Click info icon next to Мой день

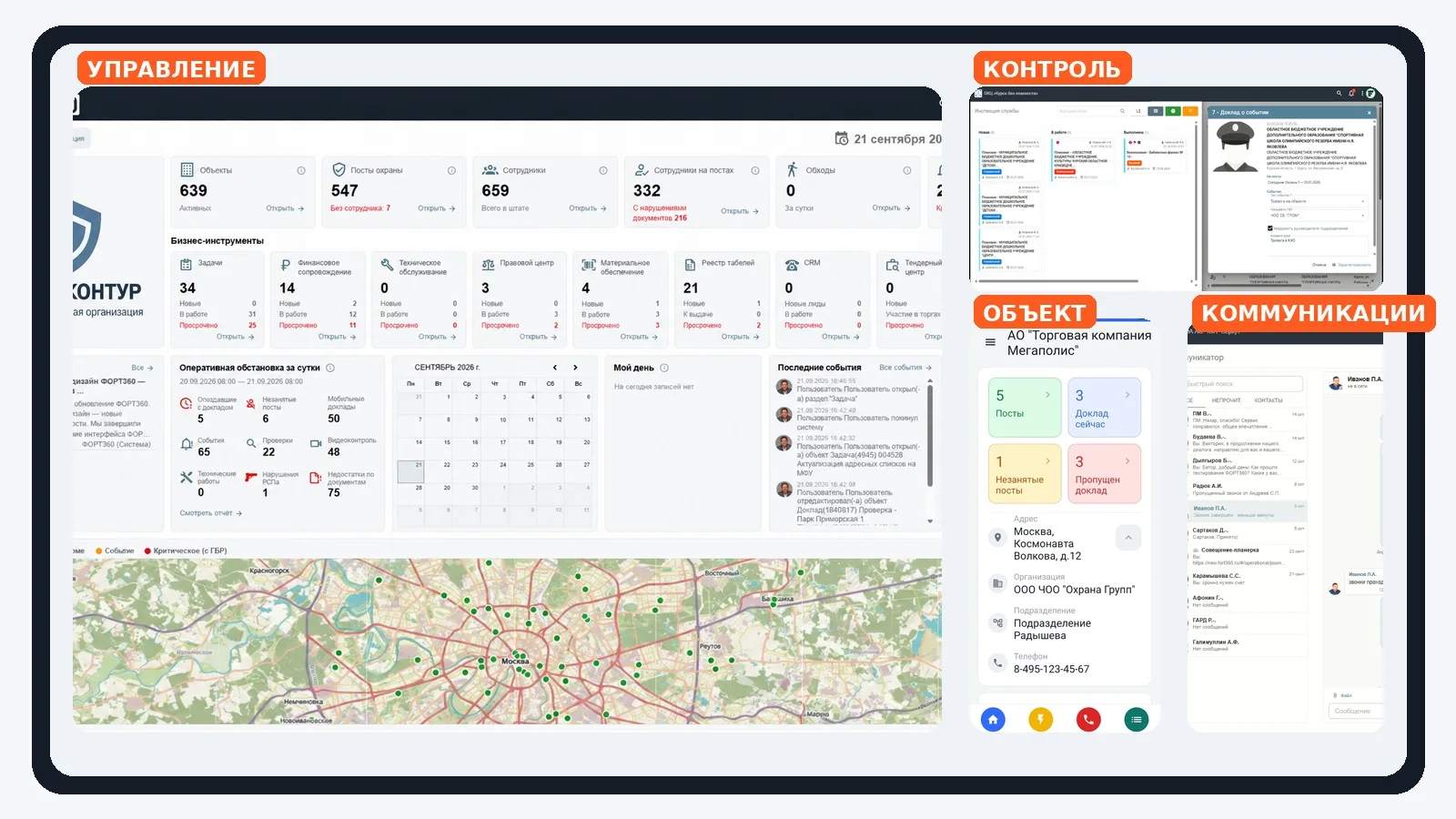(664, 368)
